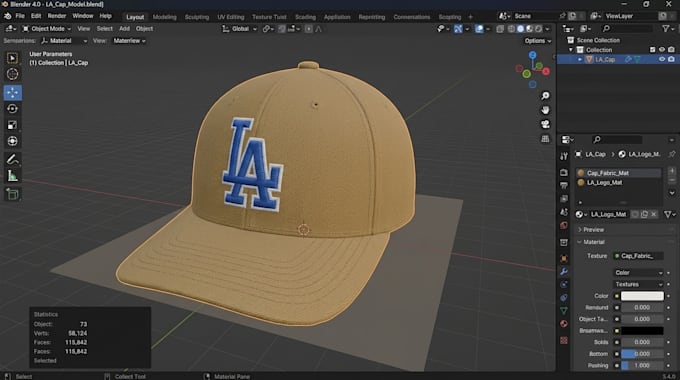Toggle X-ray mode
Screen dimensions: 680x380
coord(500,29)
